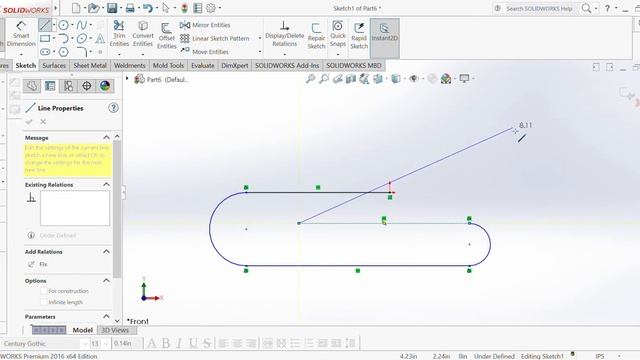
Task: Cancel line properties with X
Action: [43, 122]
